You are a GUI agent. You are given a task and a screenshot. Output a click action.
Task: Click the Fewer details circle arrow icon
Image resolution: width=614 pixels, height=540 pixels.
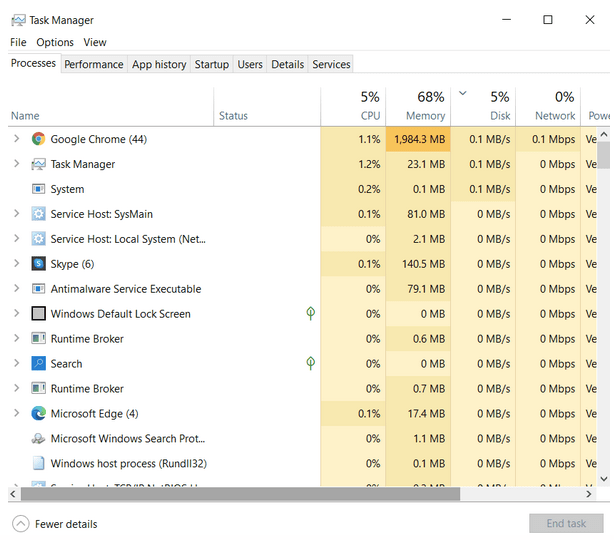pos(21,524)
